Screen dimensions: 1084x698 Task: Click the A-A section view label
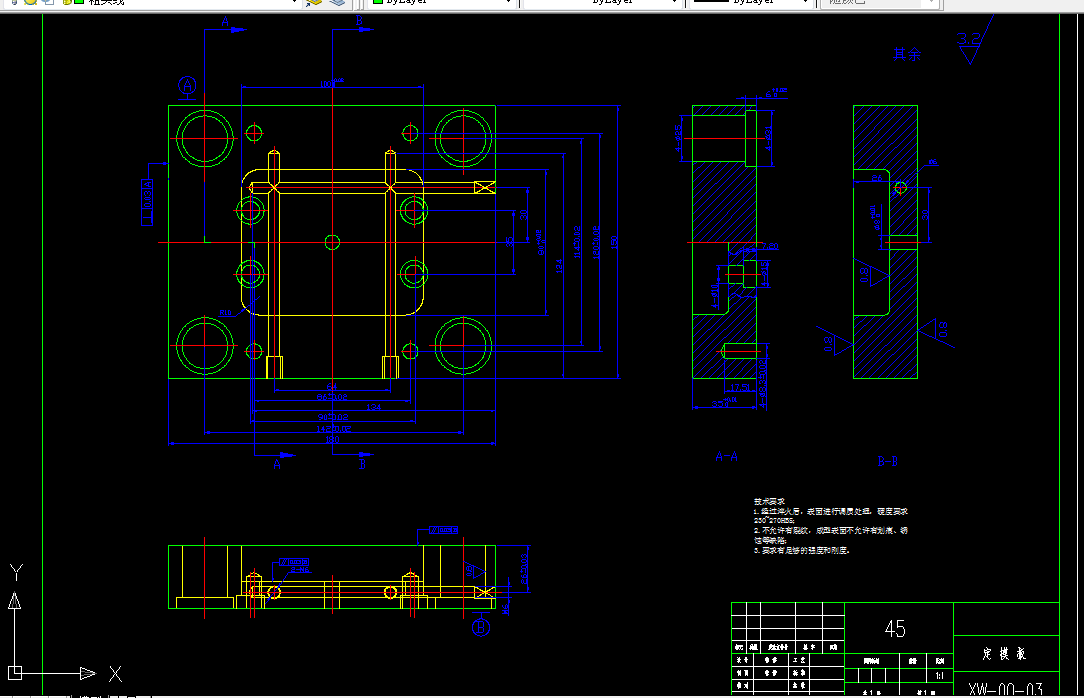tap(726, 456)
